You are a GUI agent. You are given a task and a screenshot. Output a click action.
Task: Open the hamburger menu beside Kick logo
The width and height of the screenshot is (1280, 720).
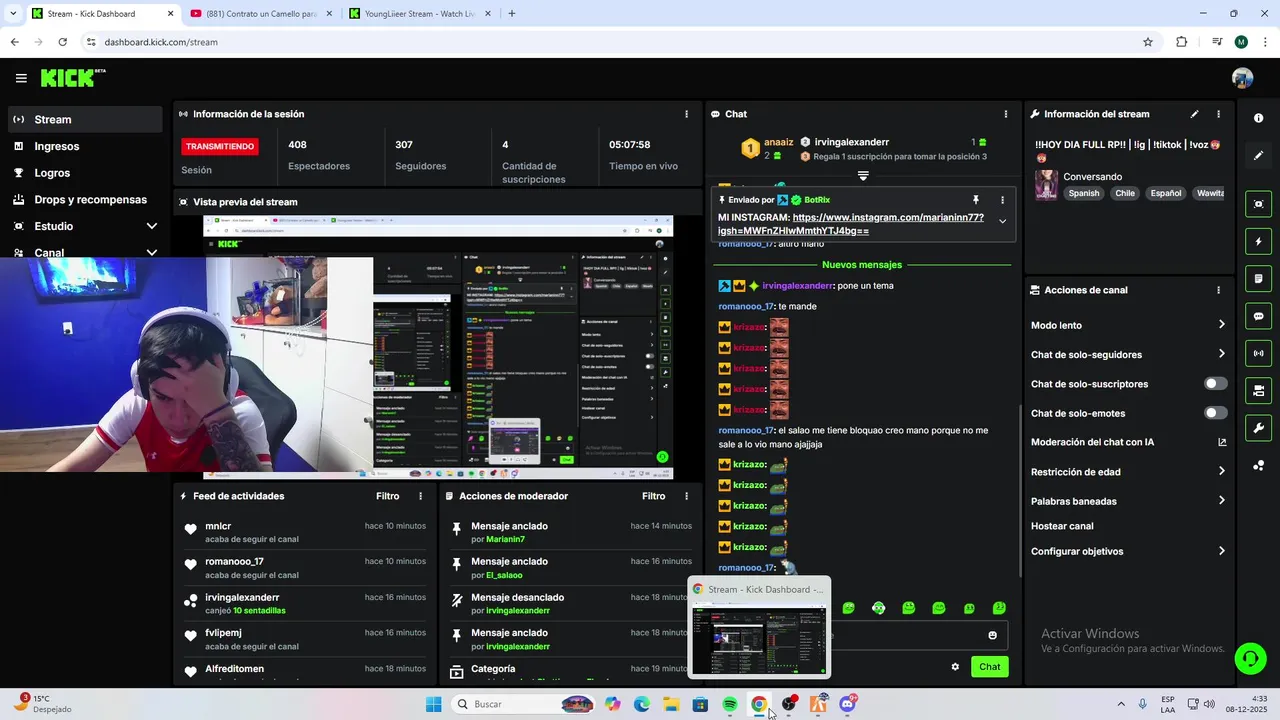21,78
